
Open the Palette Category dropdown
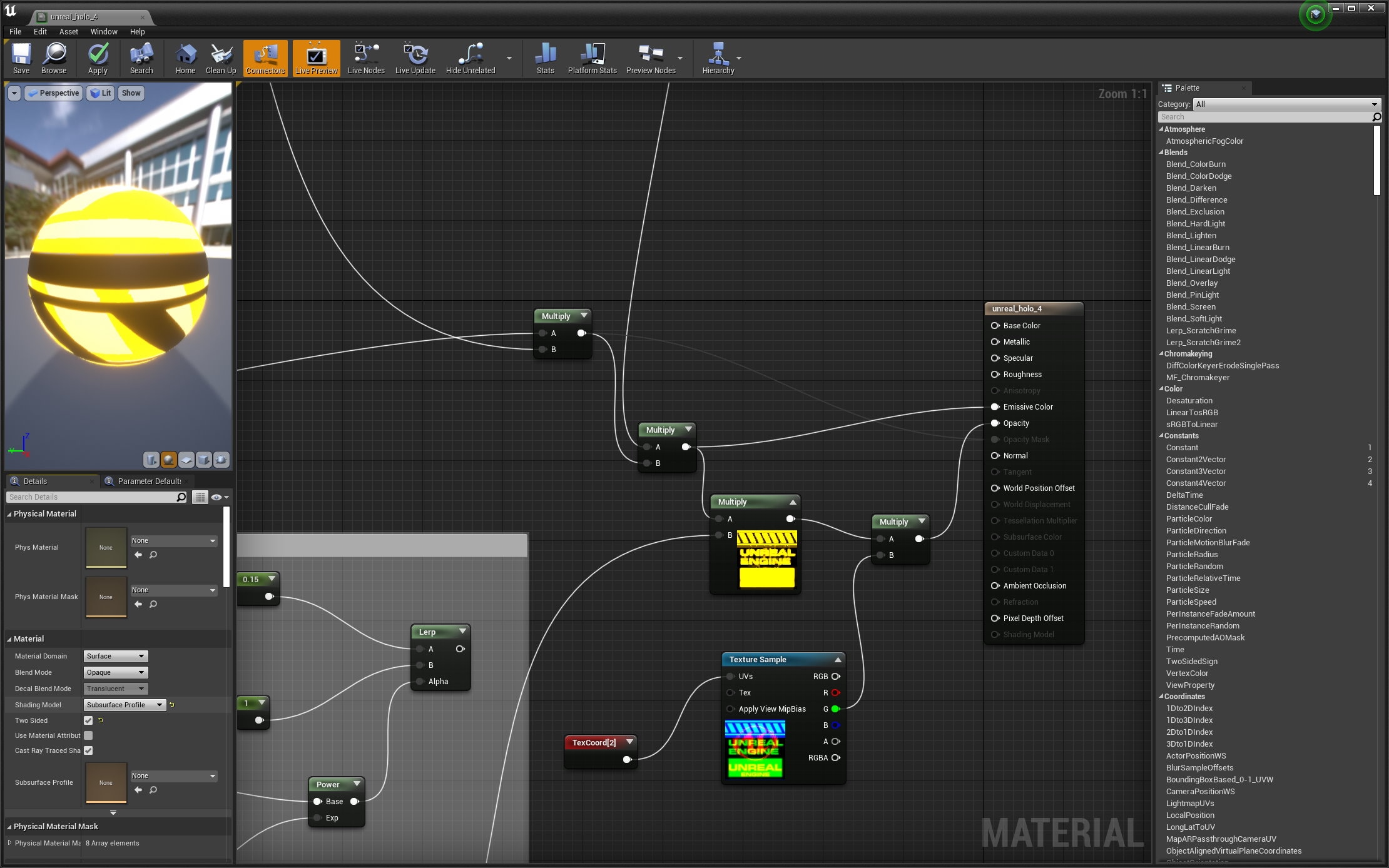pos(1286,104)
